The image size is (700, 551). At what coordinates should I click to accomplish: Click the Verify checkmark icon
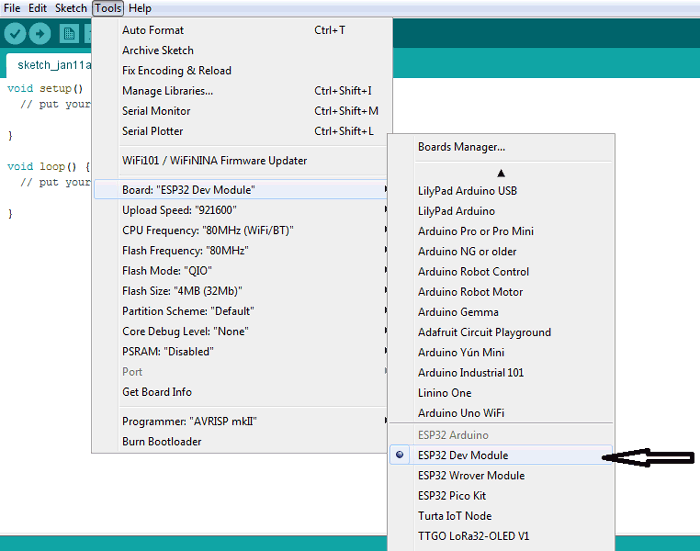point(15,34)
